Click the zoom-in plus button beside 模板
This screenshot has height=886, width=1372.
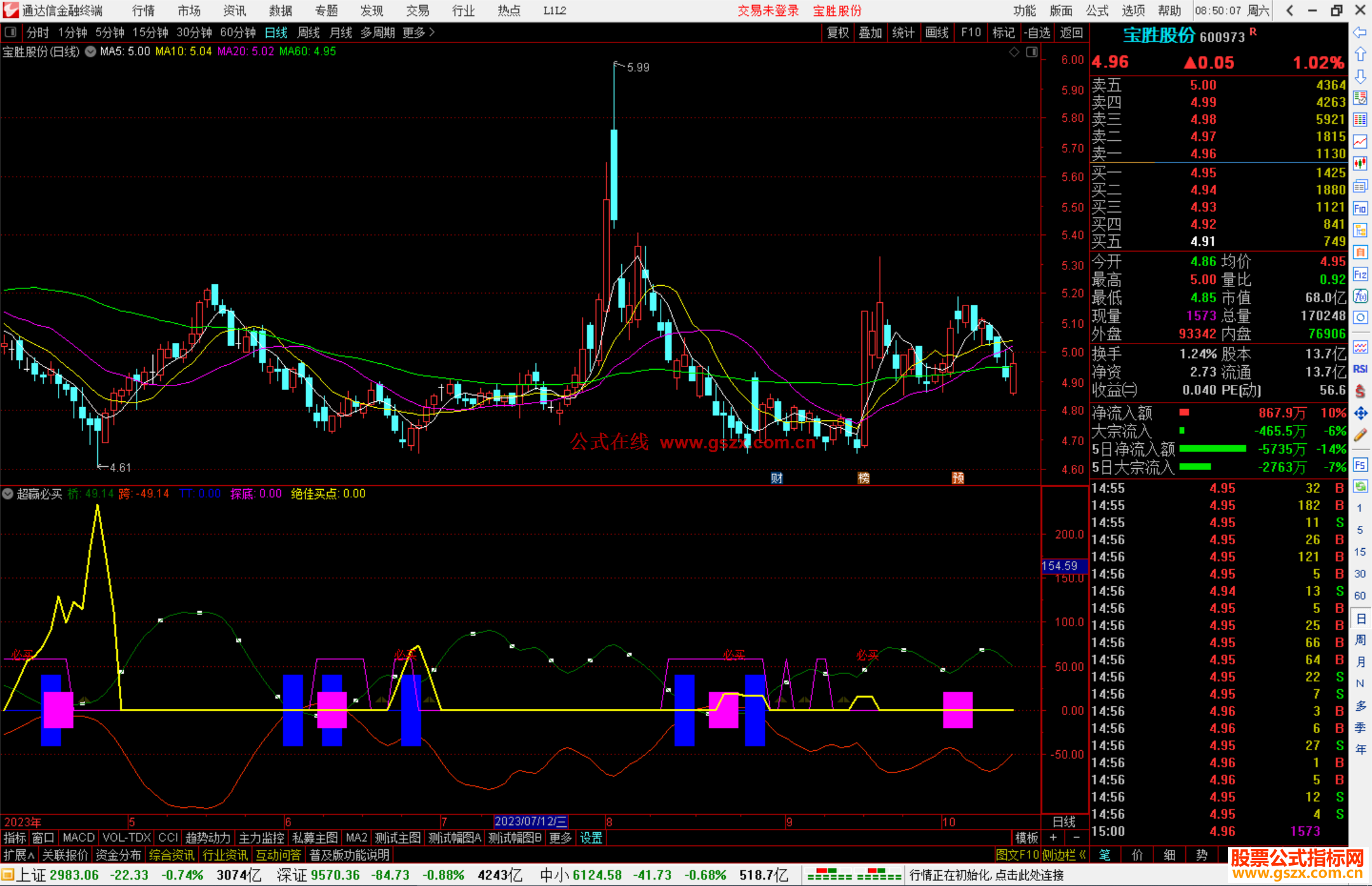click(1054, 838)
